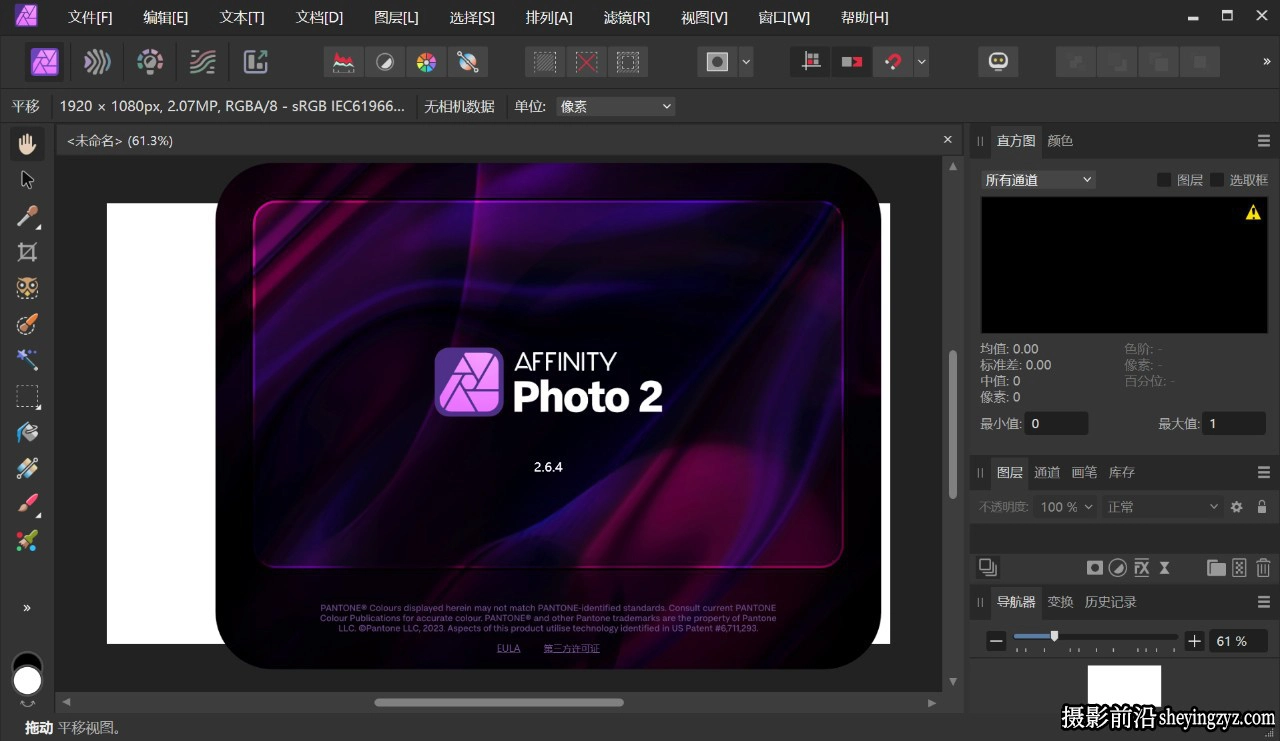Select the Rectangular Marquee tool

tap(28, 396)
